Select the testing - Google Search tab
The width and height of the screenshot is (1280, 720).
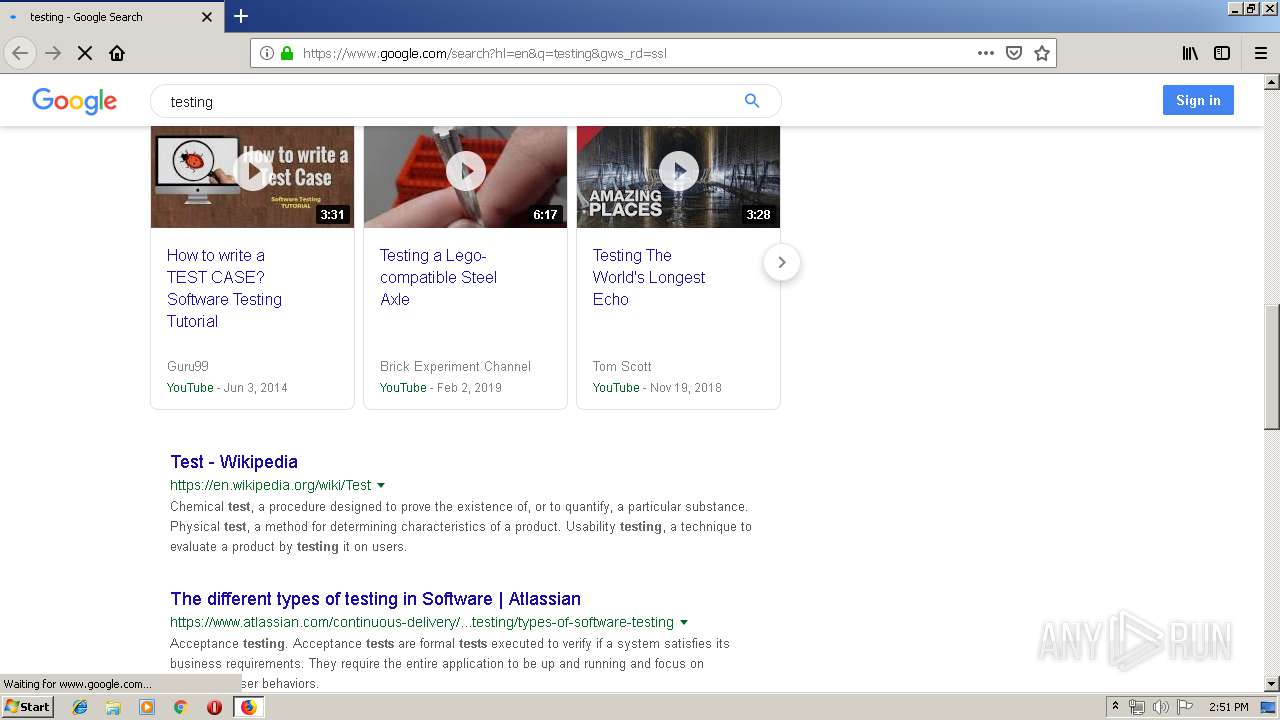[x=110, y=17]
